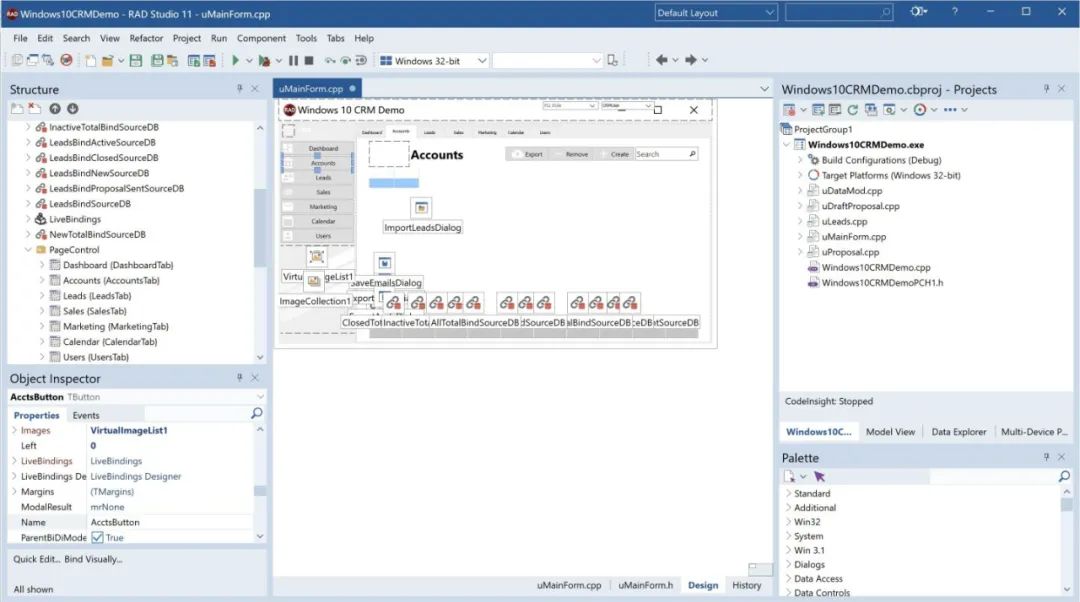Click the Help question mark in the title bar
The image size is (1080, 602).
(955, 12)
